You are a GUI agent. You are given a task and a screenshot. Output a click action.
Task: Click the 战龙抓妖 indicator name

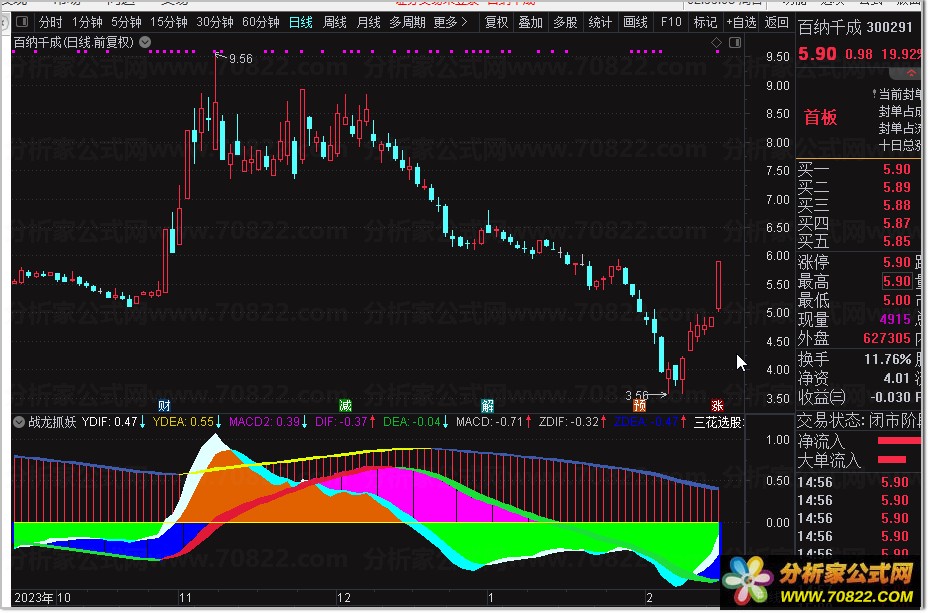[52, 422]
